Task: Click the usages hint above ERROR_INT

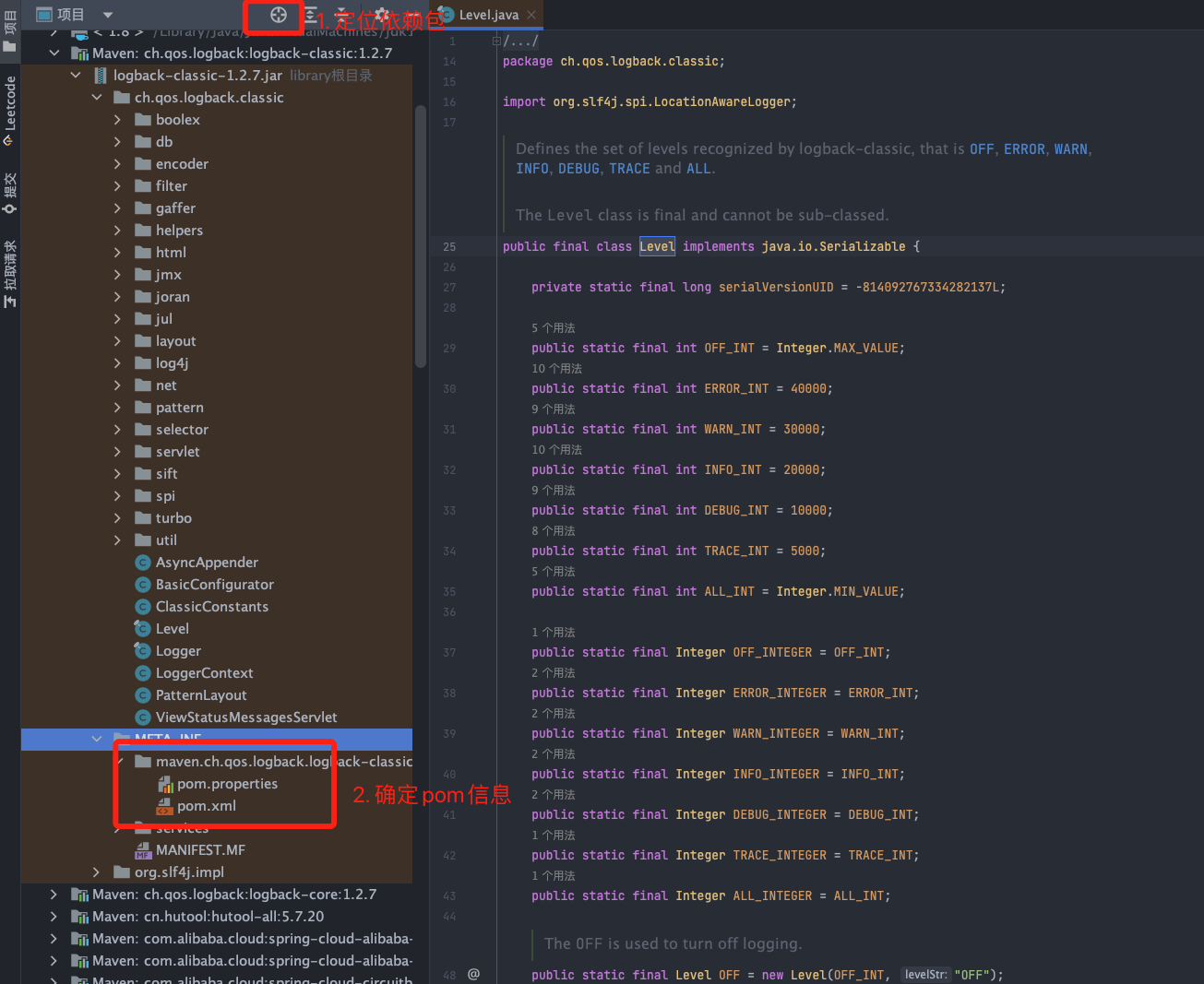Action: (556, 369)
